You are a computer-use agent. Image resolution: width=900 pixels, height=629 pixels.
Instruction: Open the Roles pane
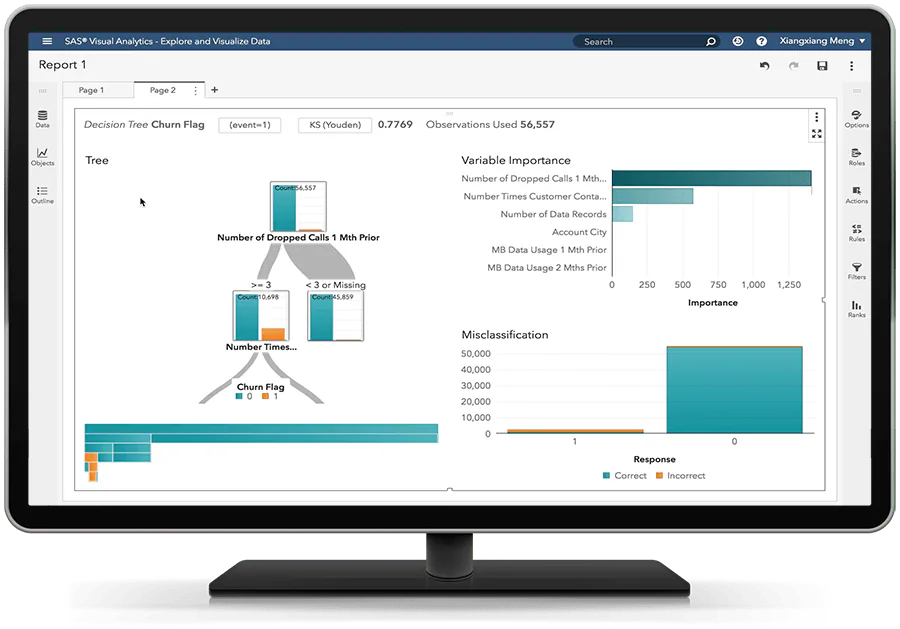[x=856, y=157]
